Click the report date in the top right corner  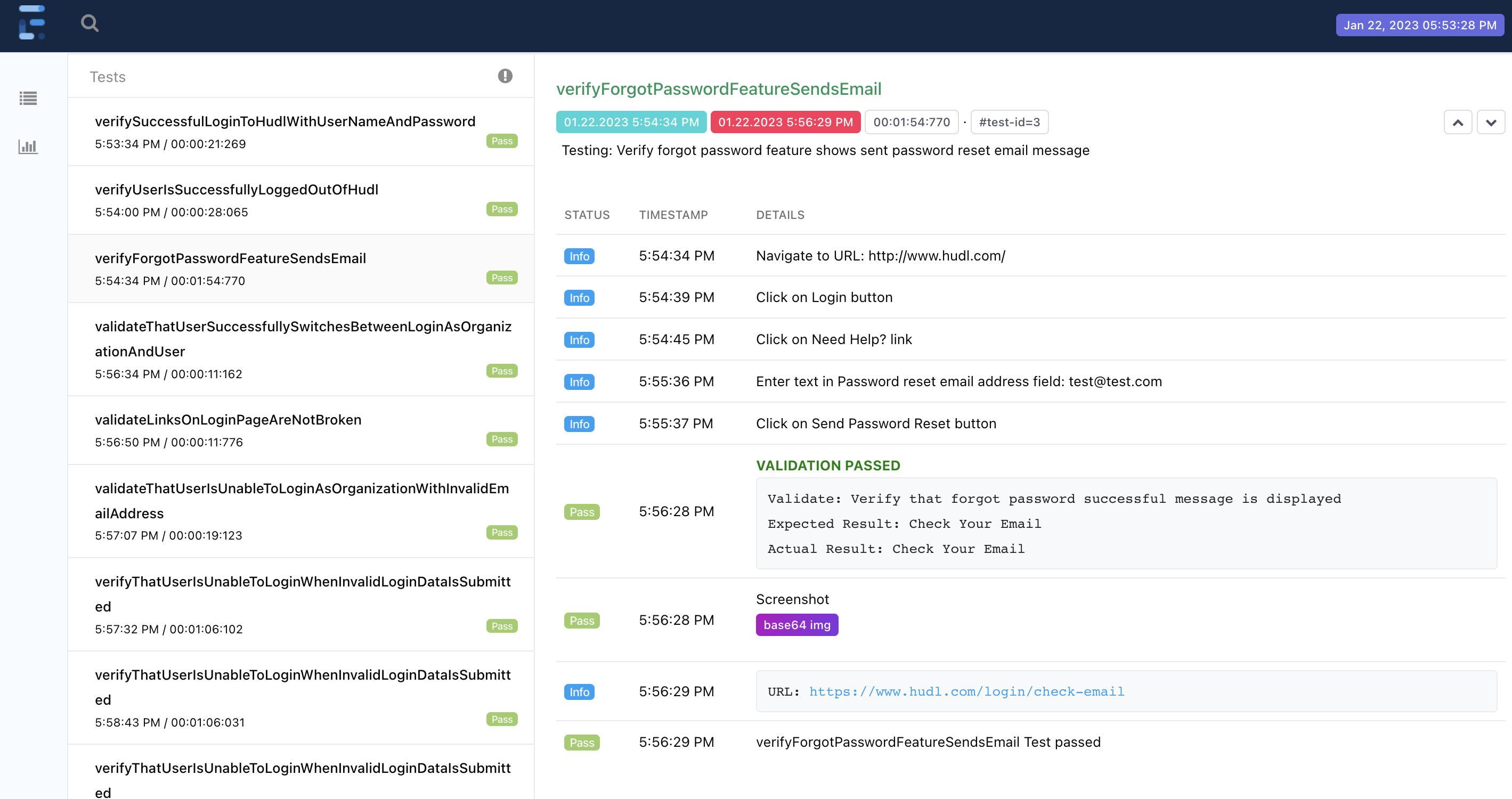(x=1420, y=25)
